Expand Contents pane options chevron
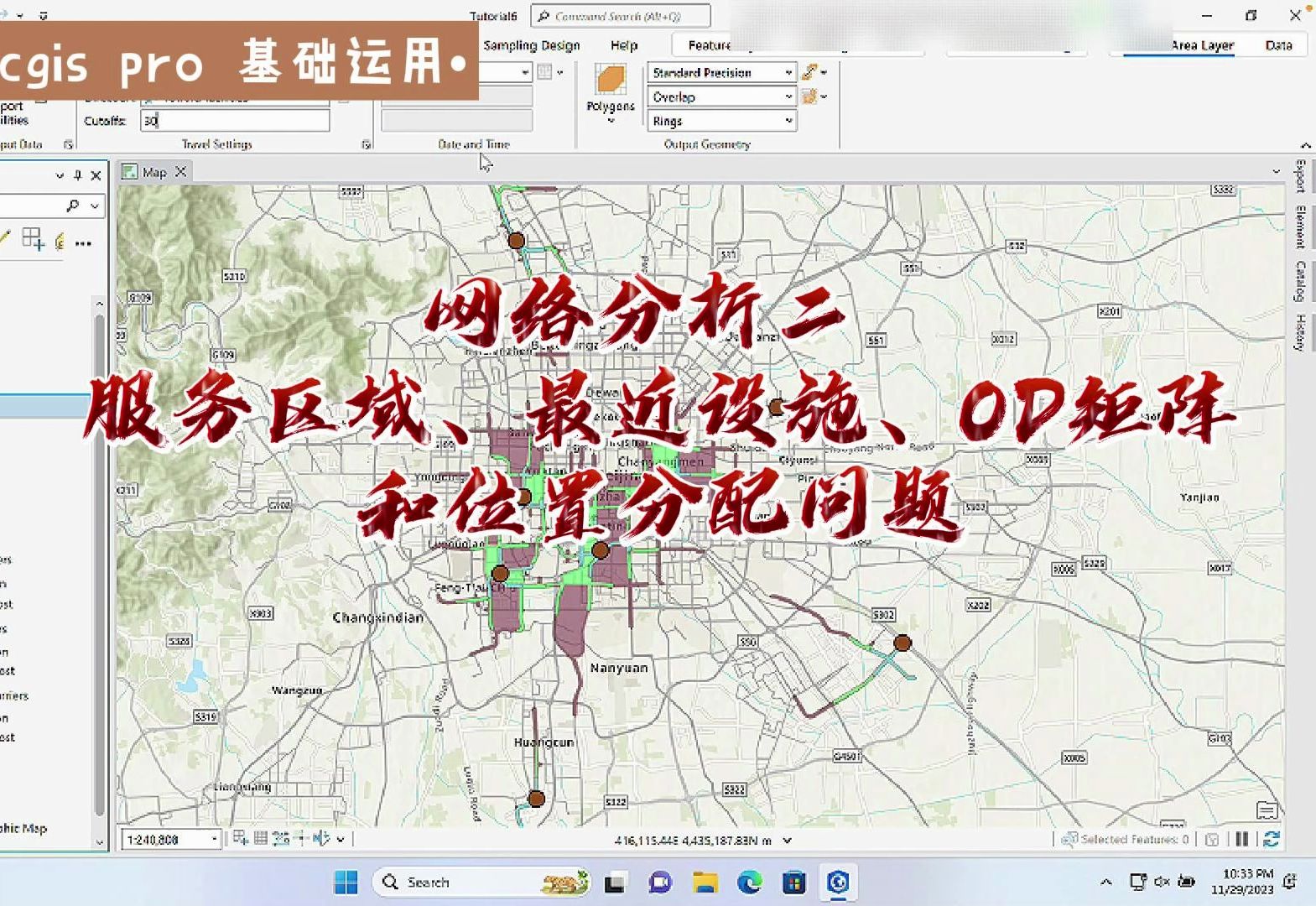The height and width of the screenshot is (906, 1316). pos(60,175)
